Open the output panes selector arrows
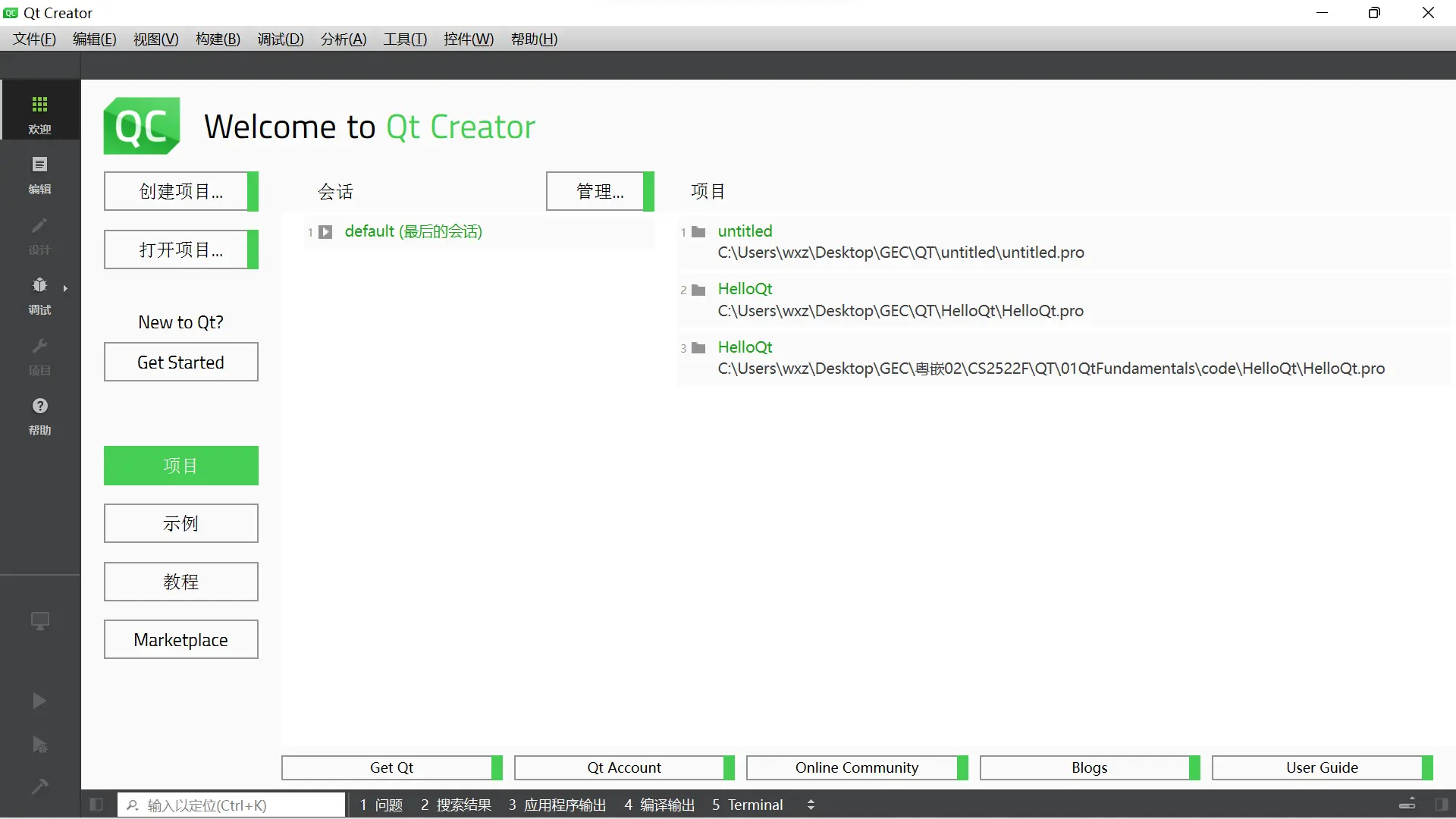 pos(811,805)
